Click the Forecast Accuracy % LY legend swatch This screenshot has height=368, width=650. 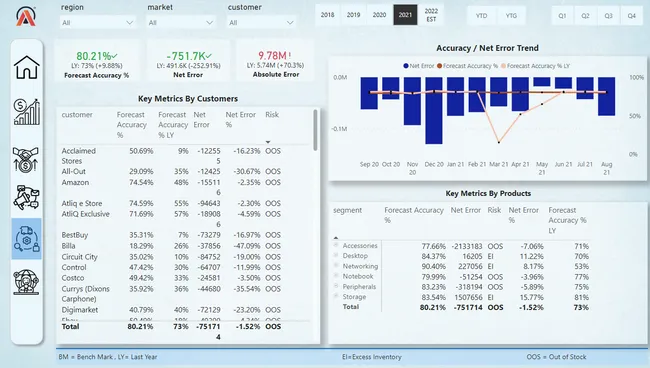pyautogui.click(x=503, y=65)
